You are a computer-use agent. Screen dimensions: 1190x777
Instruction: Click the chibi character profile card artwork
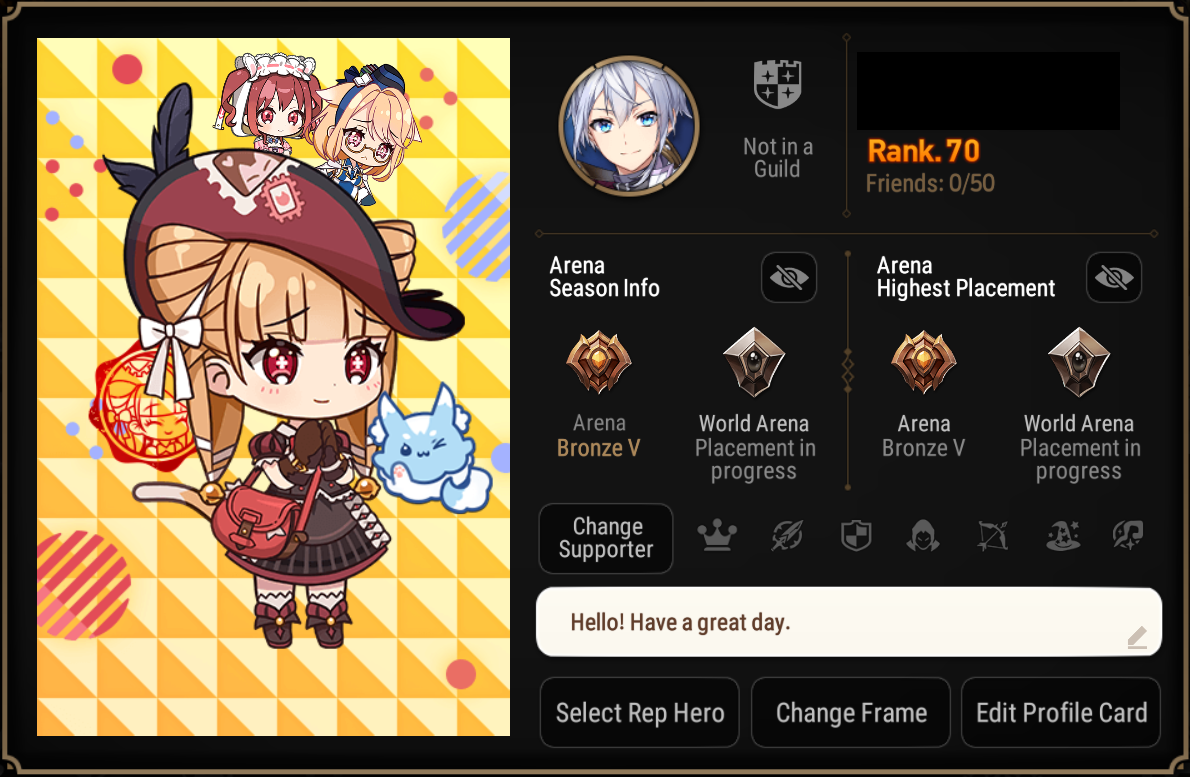(x=273, y=387)
